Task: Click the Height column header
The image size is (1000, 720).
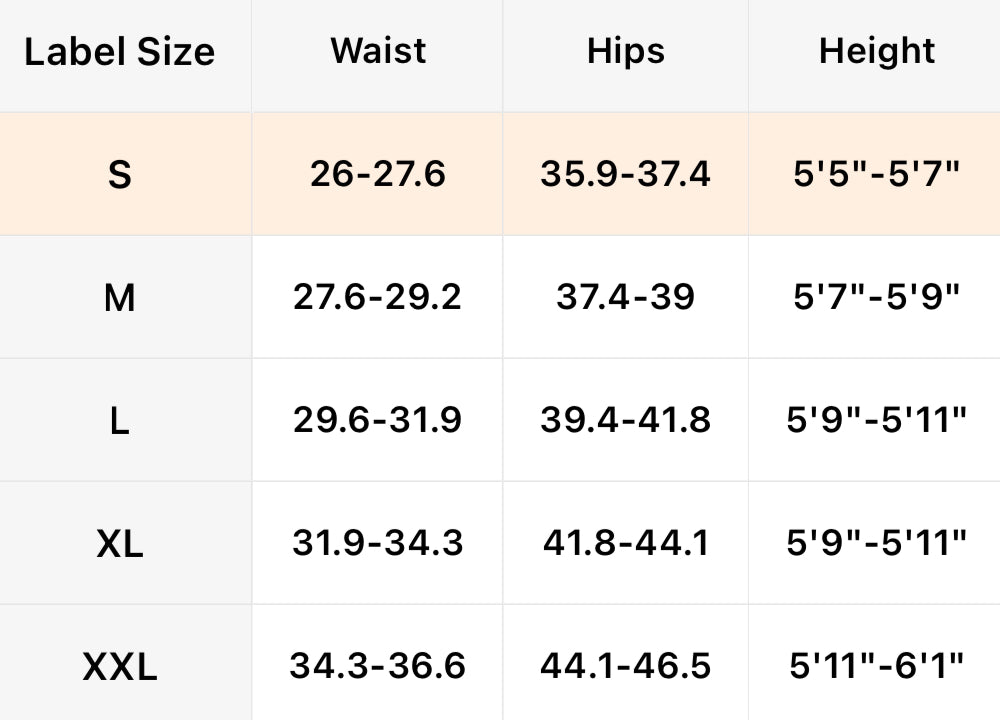Action: 877,51
